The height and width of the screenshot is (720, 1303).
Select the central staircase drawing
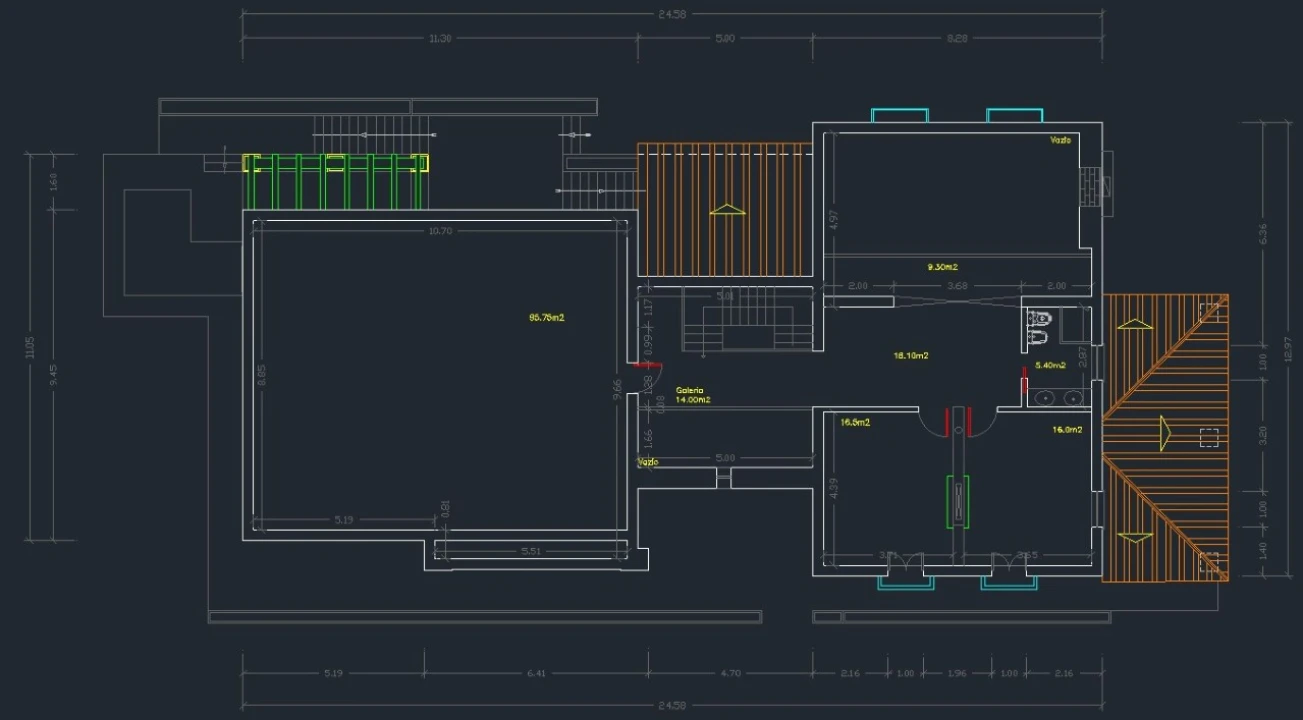pos(747,319)
